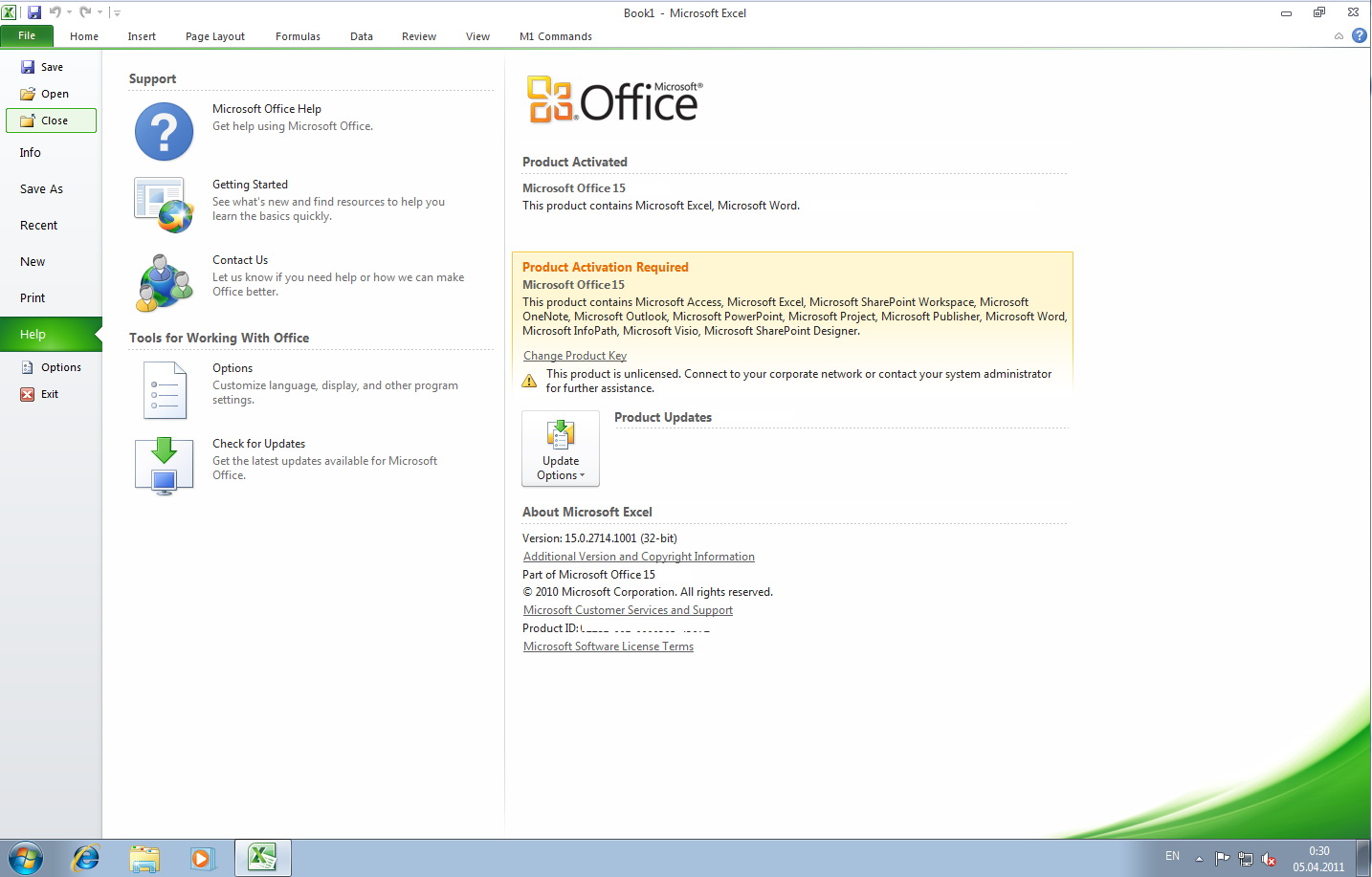
Task: Click Windows Media Player taskbar icon
Action: tap(202, 858)
